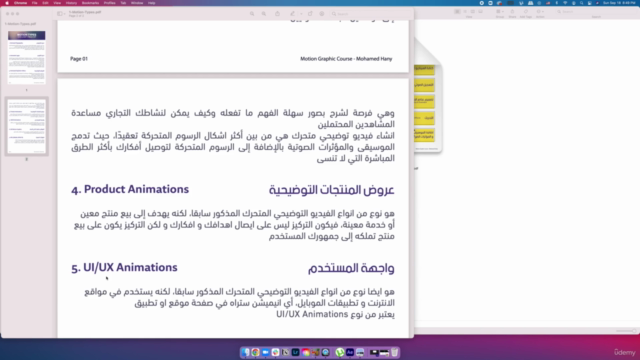640x360 pixels.
Task: Switch Finder window to column view
Action: (x=473, y=11)
